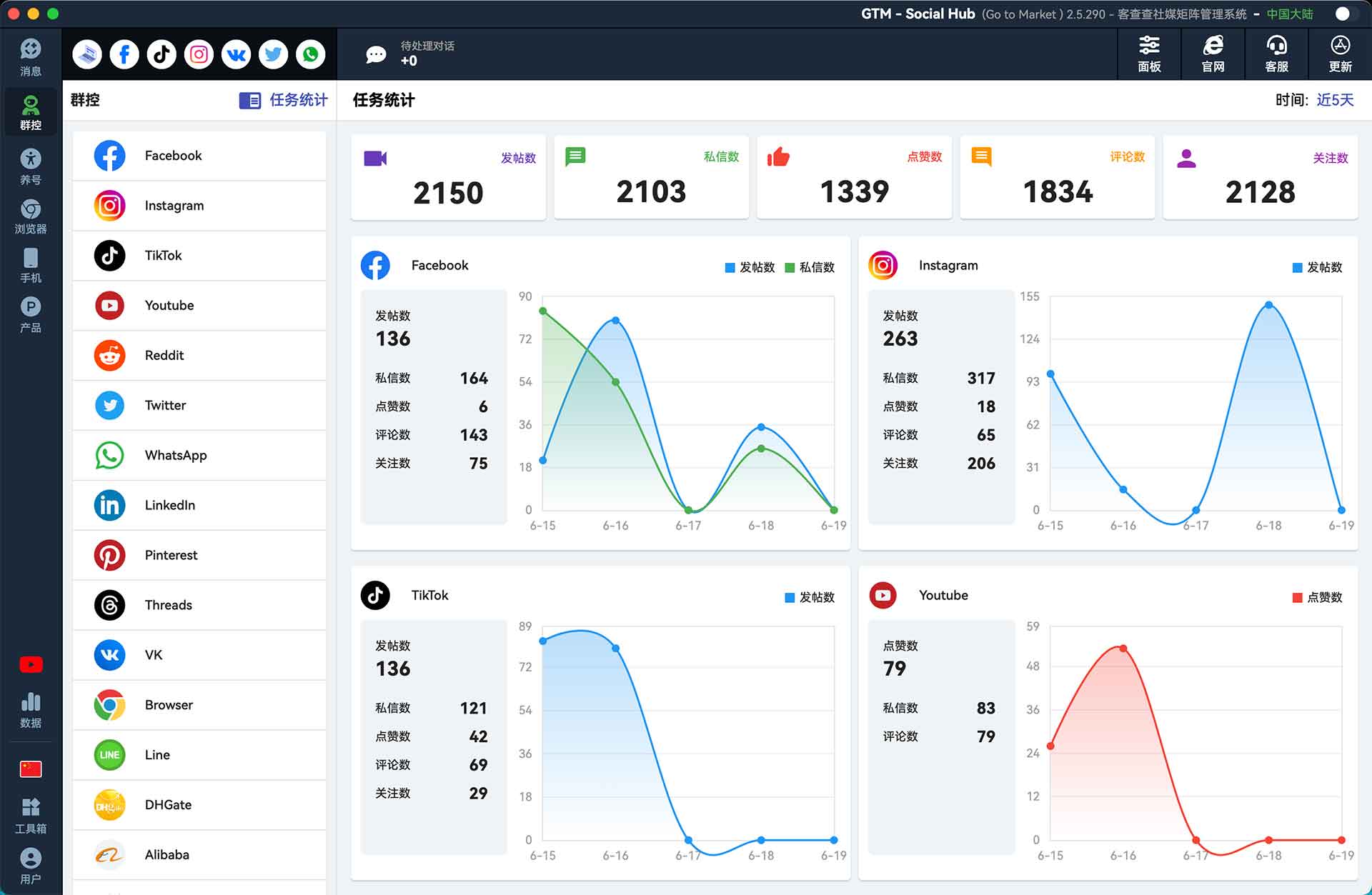Select Youtube in the platform list

[x=199, y=306]
